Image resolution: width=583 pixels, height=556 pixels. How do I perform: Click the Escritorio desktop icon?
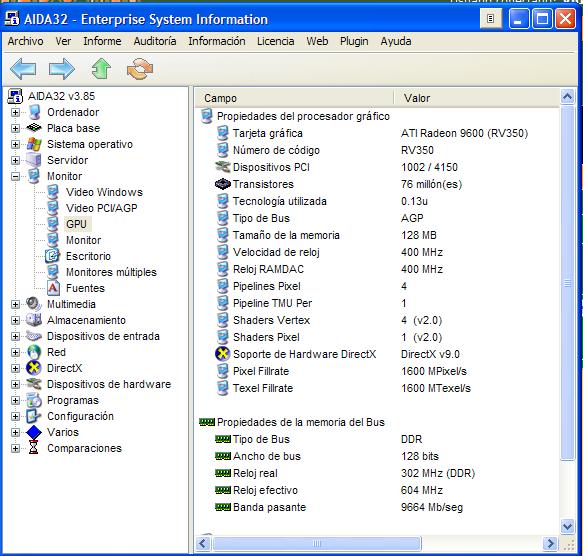[52, 256]
